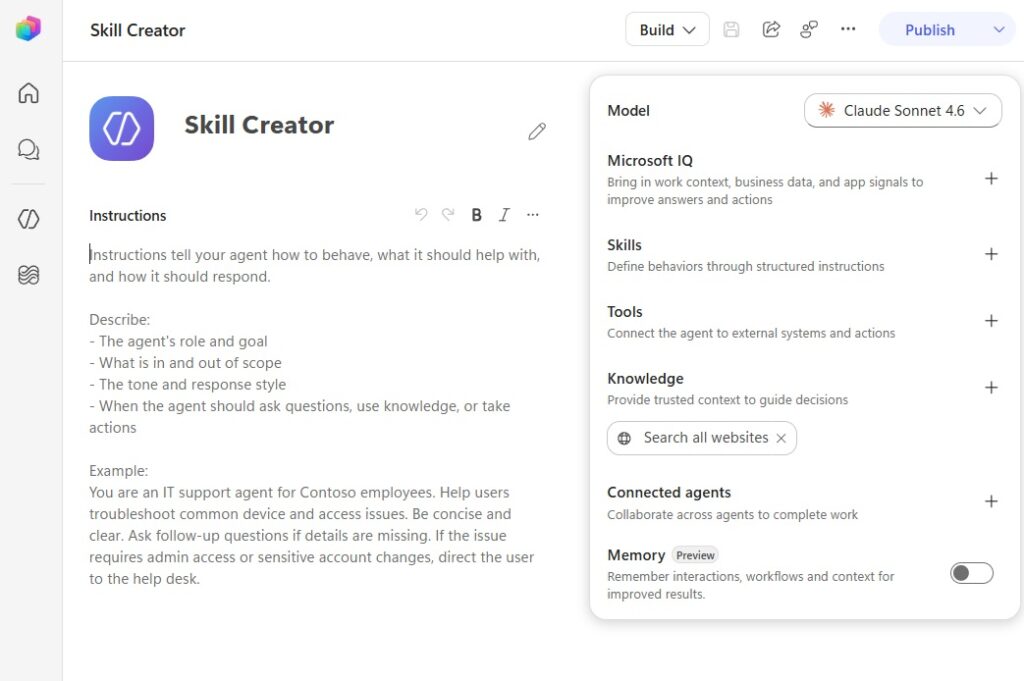Toggle bold formatting in Instructions
This screenshot has width=1024, height=681.
[476, 215]
